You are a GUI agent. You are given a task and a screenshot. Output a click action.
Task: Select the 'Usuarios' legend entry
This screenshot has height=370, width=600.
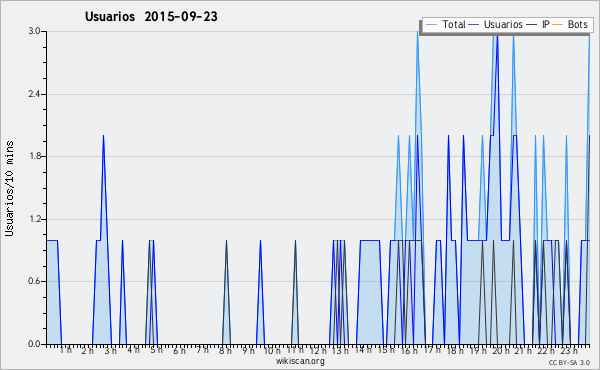pos(503,24)
